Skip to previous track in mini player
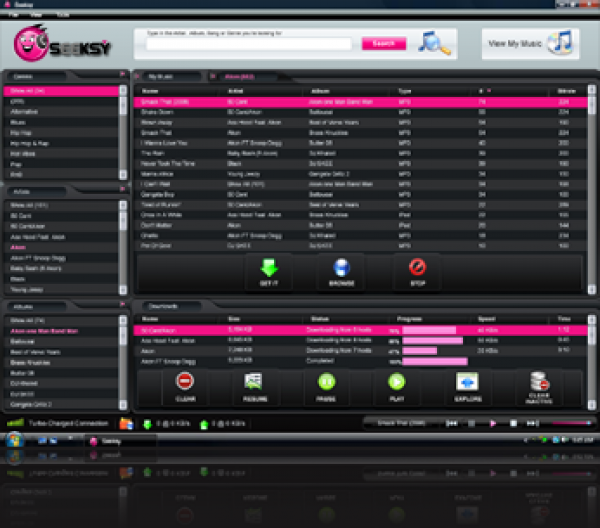 point(452,423)
